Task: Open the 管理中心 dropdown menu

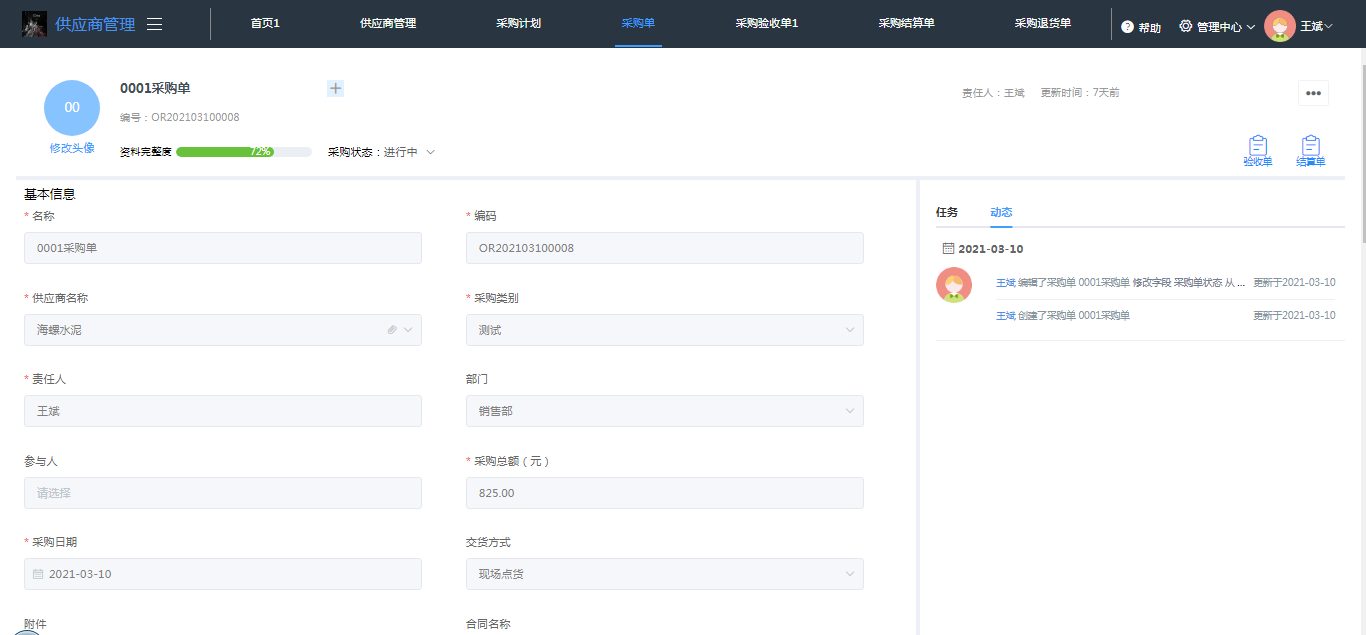Action: [1216, 27]
